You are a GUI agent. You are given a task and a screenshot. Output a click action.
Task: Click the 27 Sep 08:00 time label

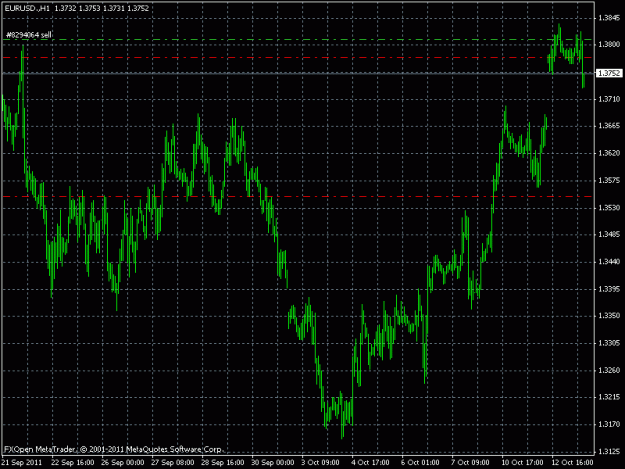[173, 463]
